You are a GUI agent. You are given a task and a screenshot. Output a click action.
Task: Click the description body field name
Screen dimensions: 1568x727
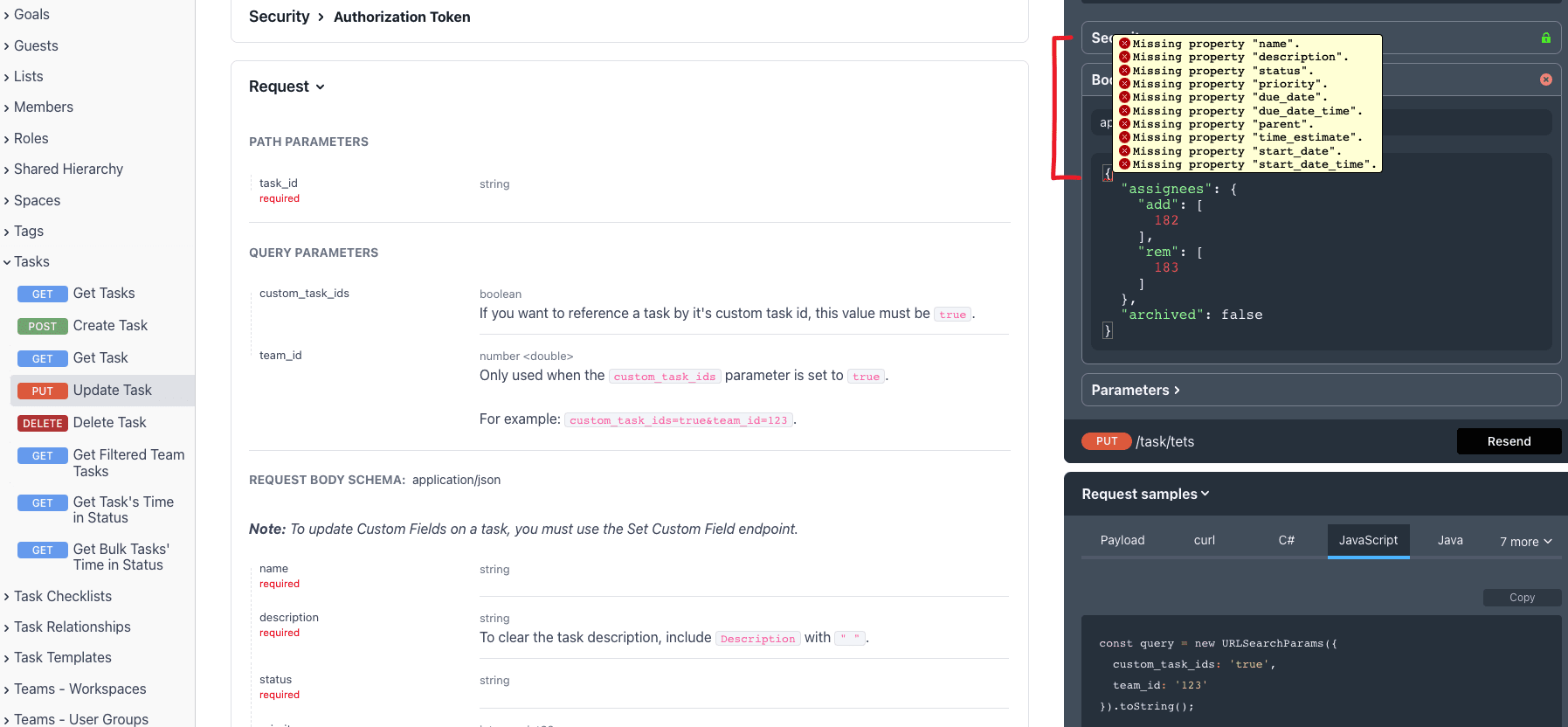coord(289,618)
